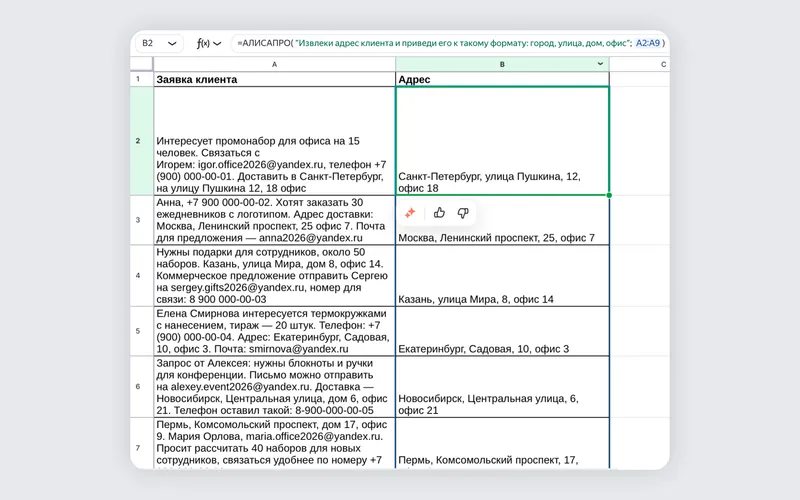The image size is (800, 500).
Task: Select row 4 header
Action: click(142, 276)
